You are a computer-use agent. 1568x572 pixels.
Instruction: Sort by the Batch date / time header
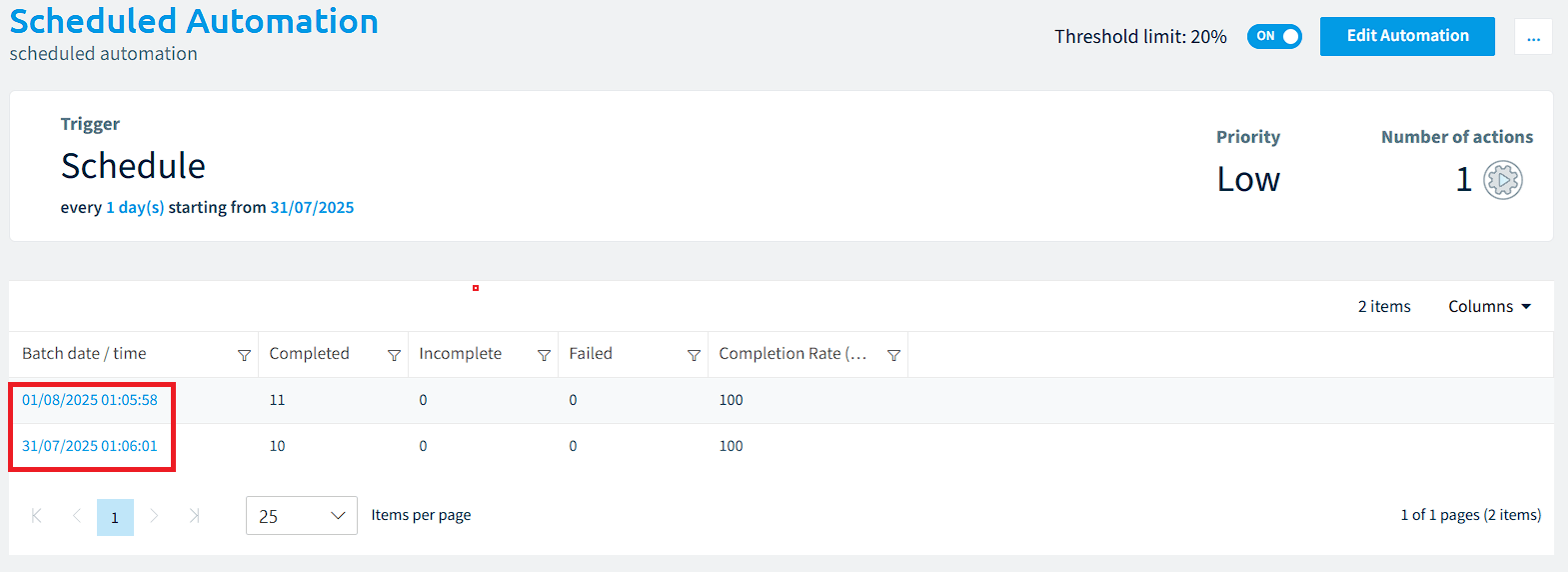tap(84, 354)
